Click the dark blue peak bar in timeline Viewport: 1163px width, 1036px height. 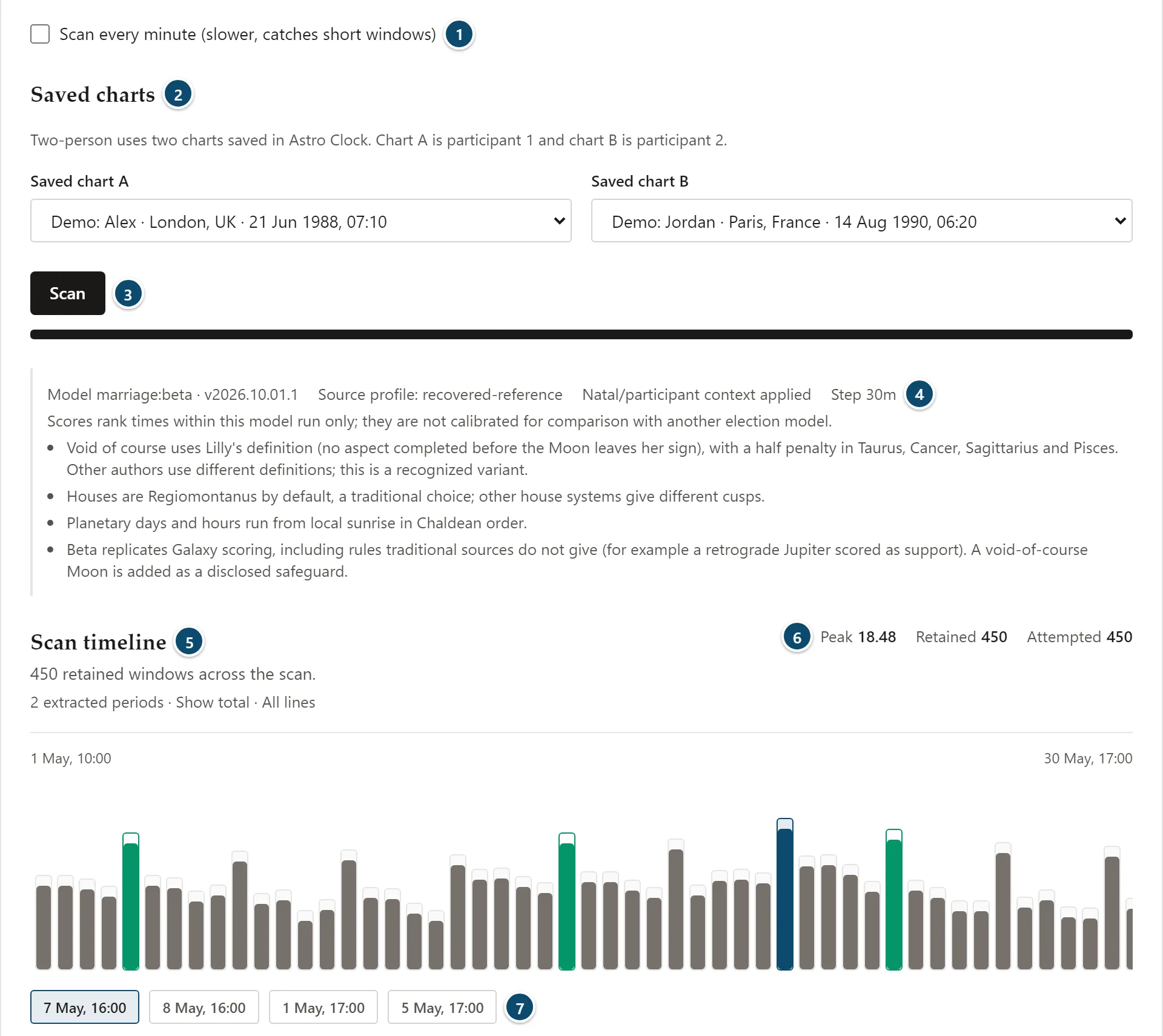click(x=785, y=895)
